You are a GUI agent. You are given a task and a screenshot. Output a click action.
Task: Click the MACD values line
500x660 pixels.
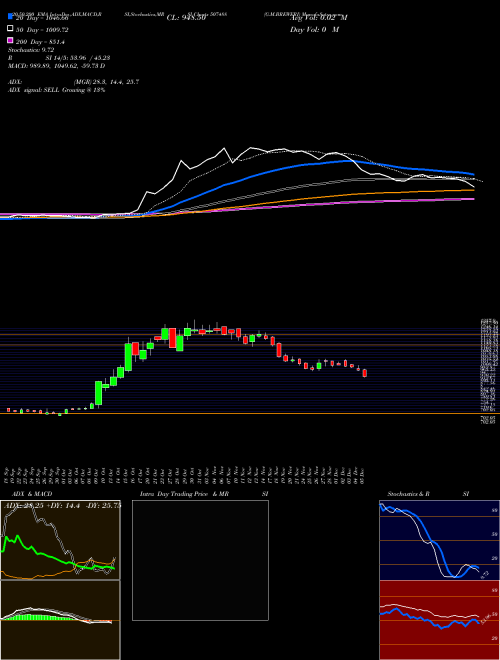[56, 66]
